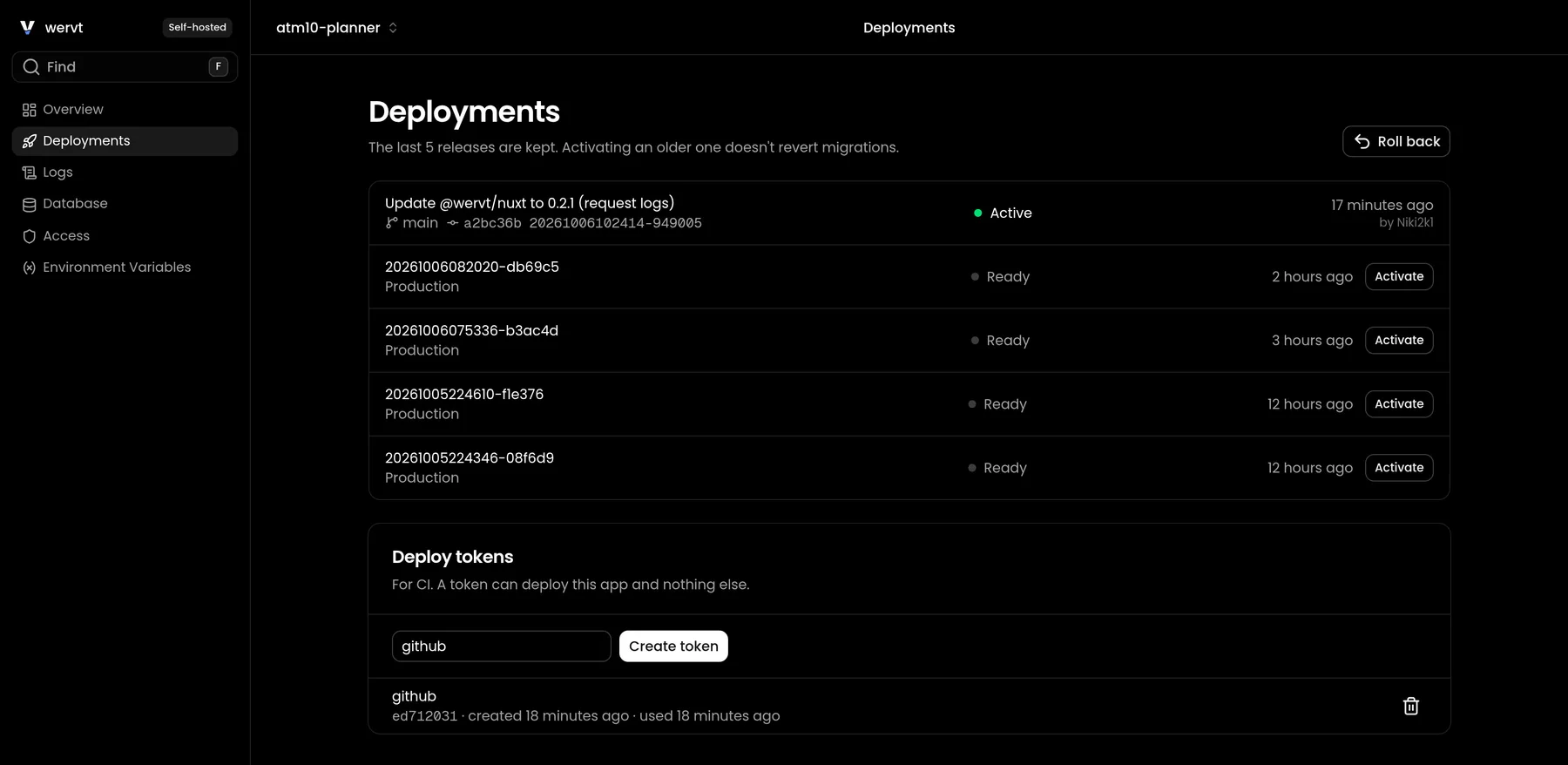The height and width of the screenshot is (765, 1568).
Task: Open Environment Variables in the sidebar
Action: (x=125, y=267)
